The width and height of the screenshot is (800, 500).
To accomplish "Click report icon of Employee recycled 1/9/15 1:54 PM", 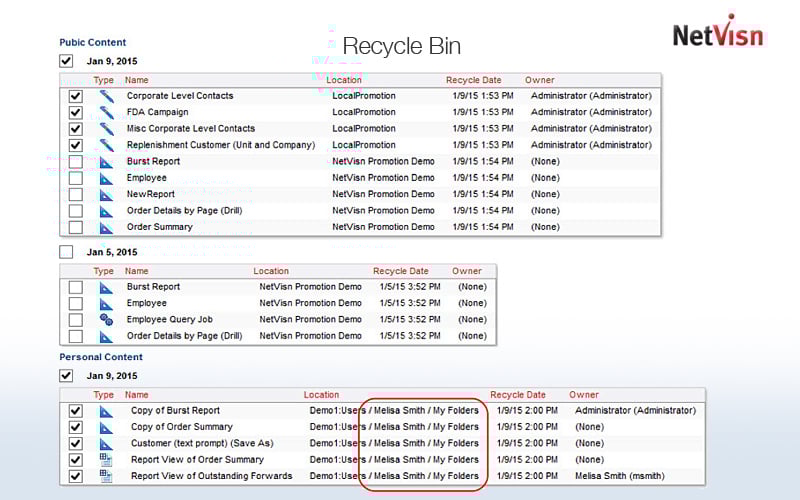I will pyautogui.click(x=106, y=178).
